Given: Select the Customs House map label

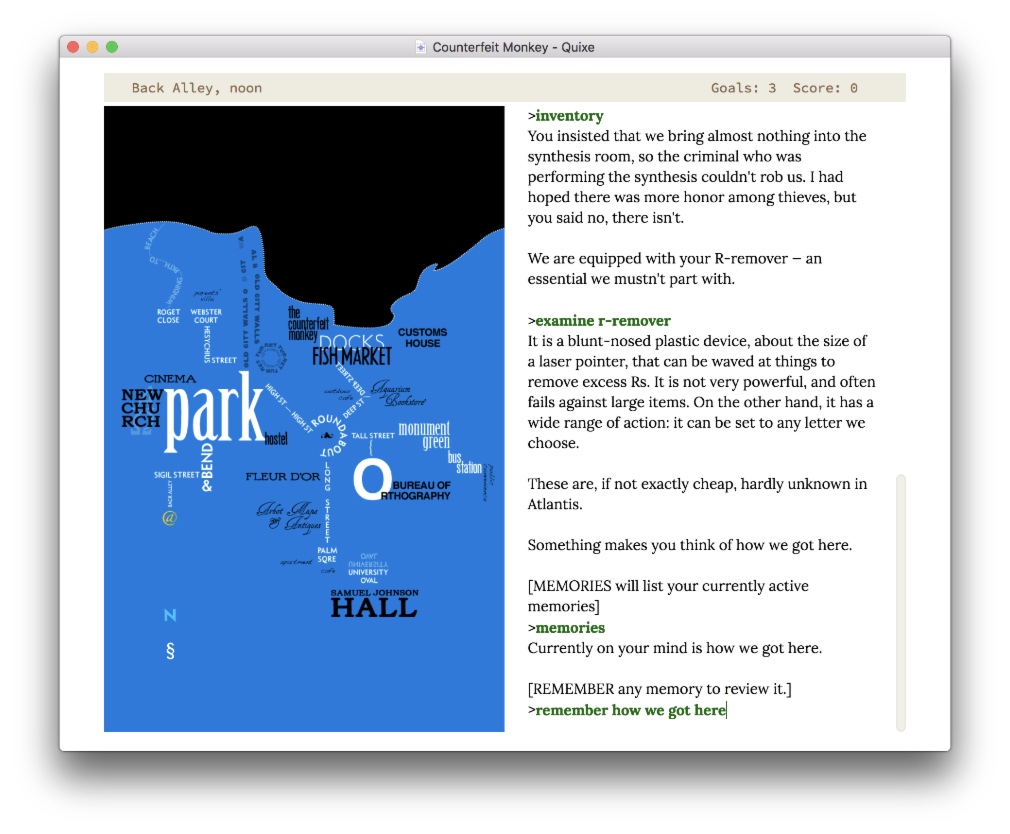Looking at the screenshot, I should coord(422,337).
